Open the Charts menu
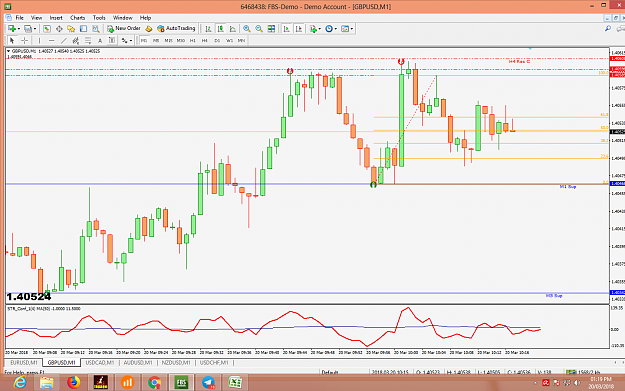Screen dimensions: 625x391 point(77,18)
